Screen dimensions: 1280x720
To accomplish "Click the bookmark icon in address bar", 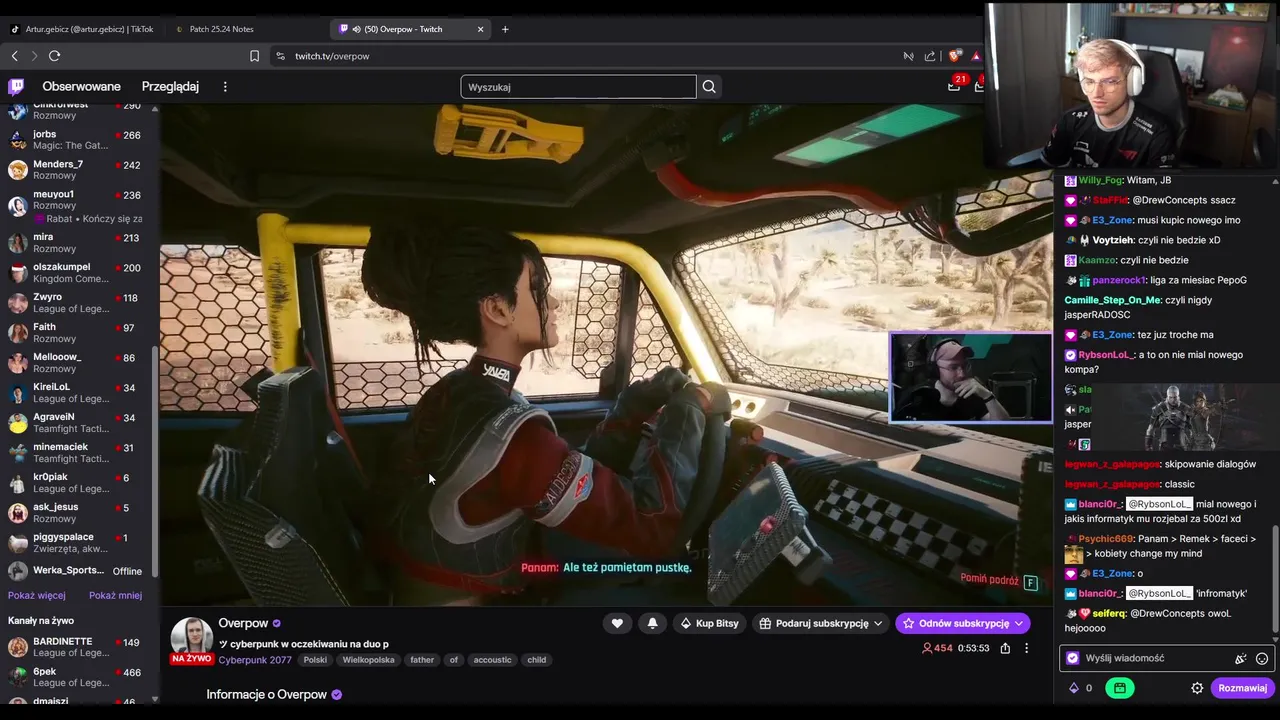I will pyautogui.click(x=254, y=56).
